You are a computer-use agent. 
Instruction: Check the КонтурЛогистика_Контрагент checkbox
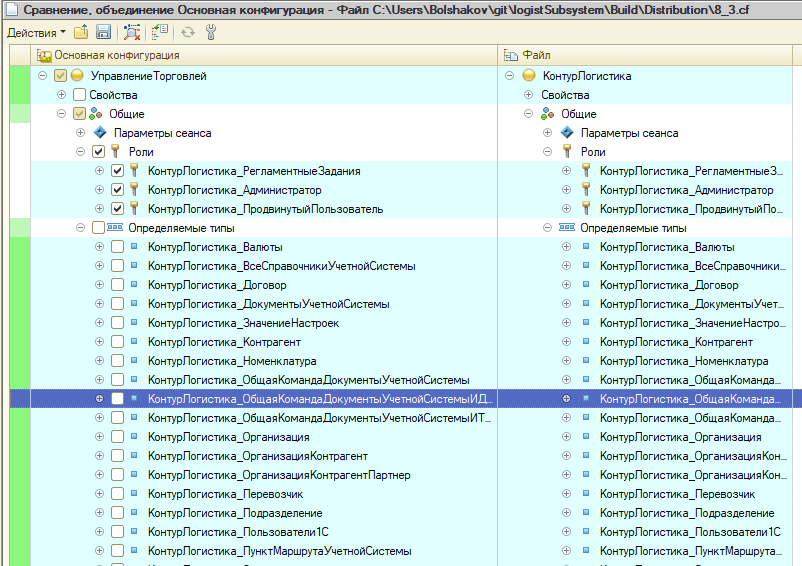[x=118, y=342]
